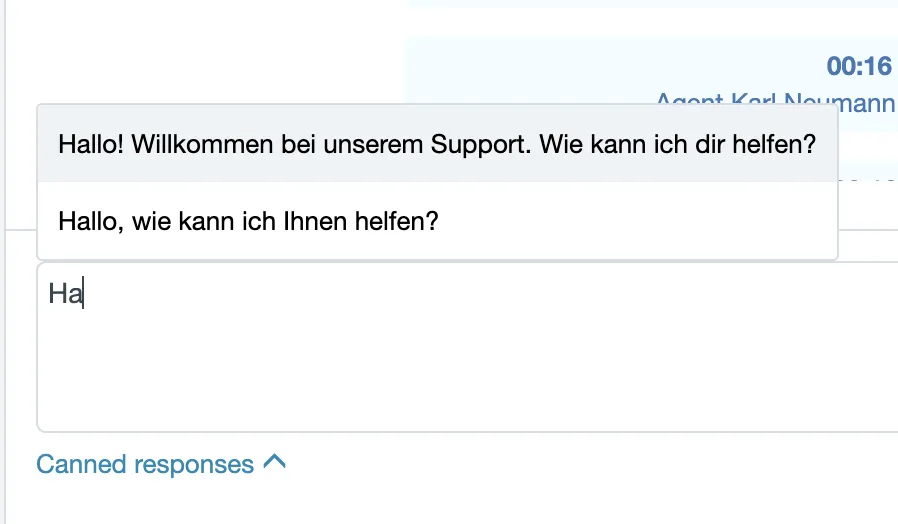
Task: Choose "Hallo, wie kann ich Ihnen helfen?"
Action: pyautogui.click(x=438, y=221)
